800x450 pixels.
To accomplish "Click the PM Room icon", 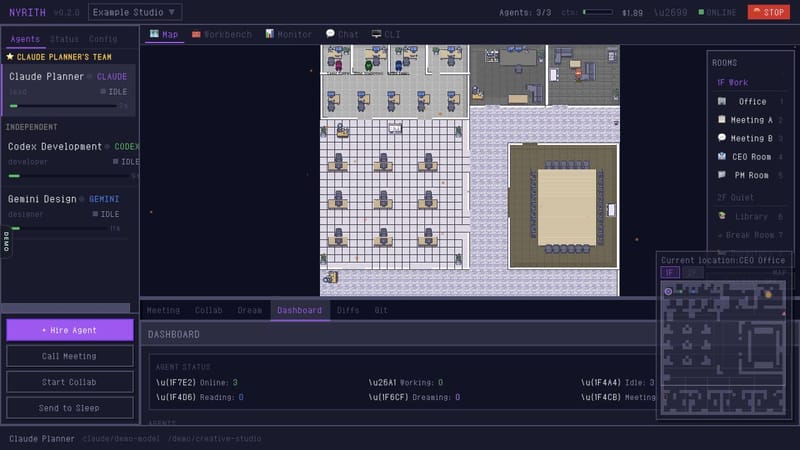I will (x=721, y=174).
